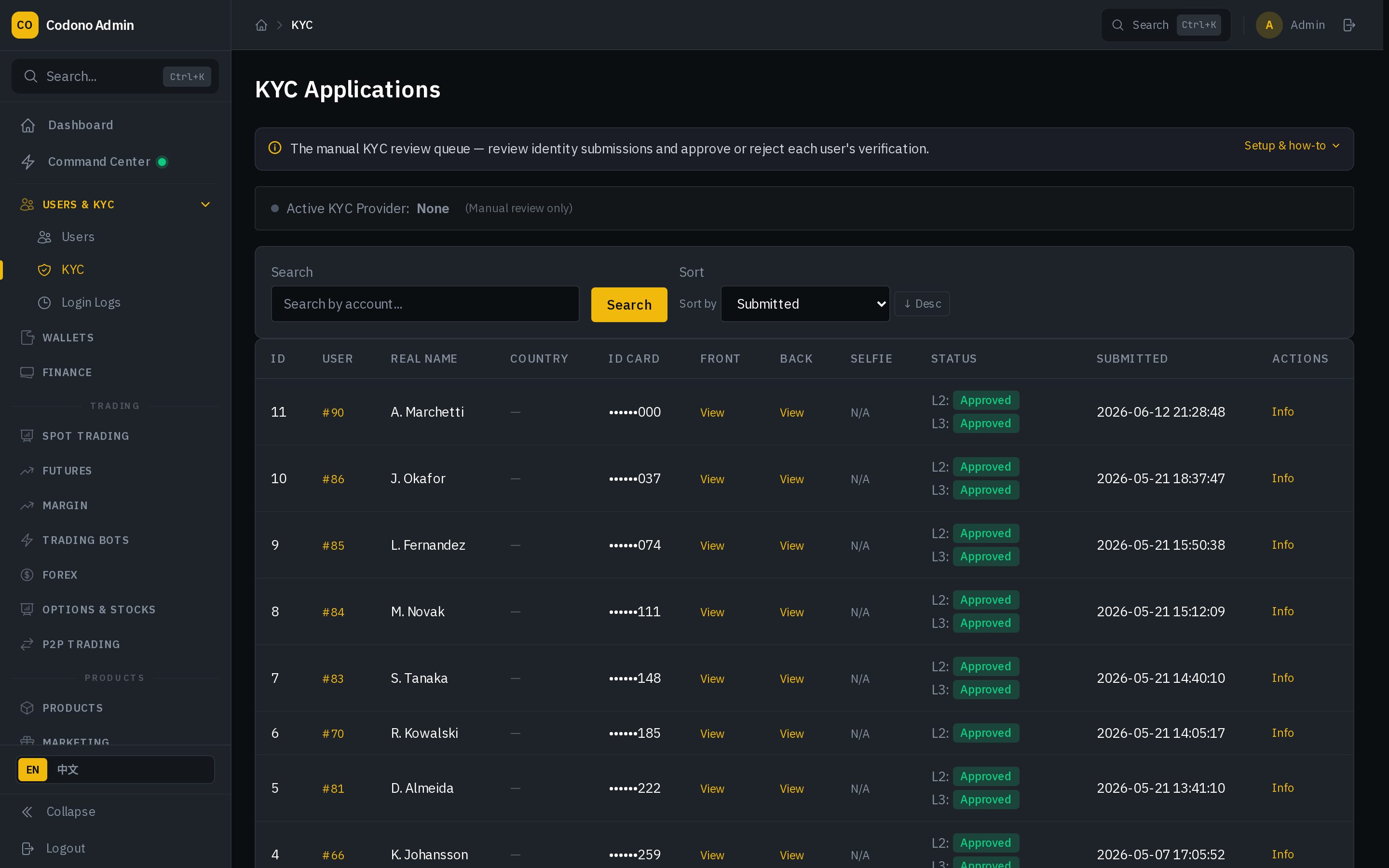Open Info for R. Kowalski row
This screenshot has width=1389, height=868.
(1282, 732)
